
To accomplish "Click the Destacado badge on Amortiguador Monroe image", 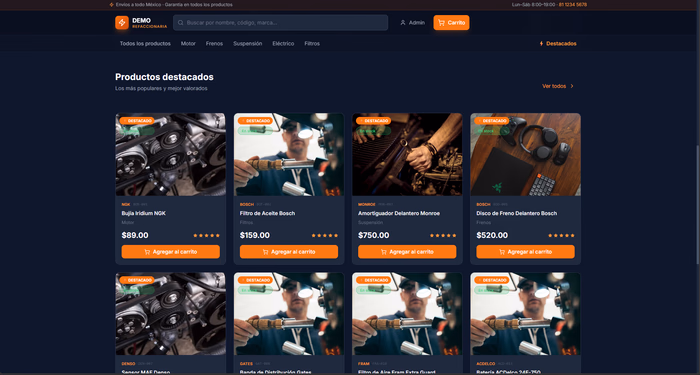I will (x=374, y=121).
